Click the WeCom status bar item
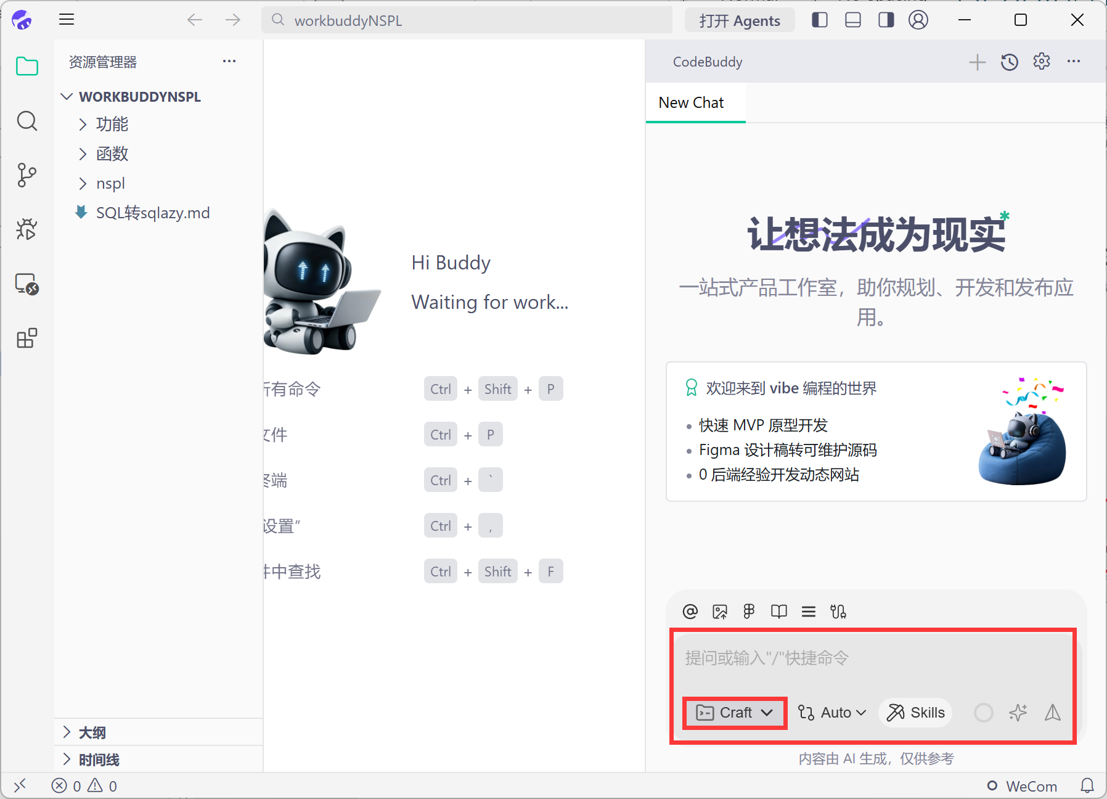The width and height of the screenshot is (1107, 799). coord(1022,786)
